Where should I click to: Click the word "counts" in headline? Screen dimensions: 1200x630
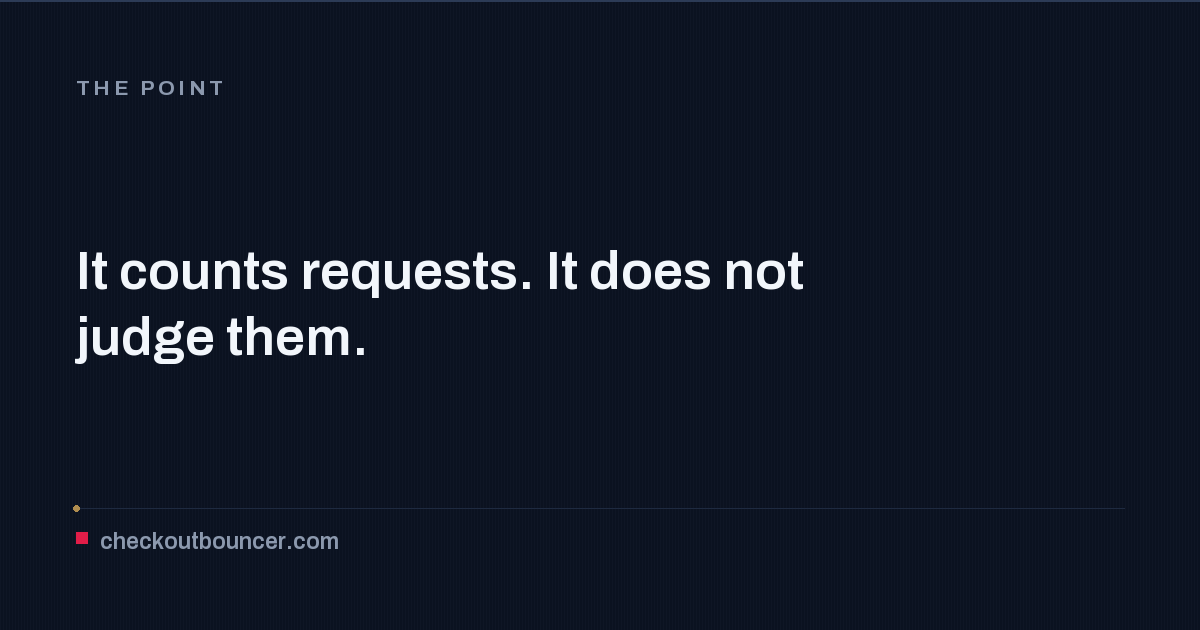(203, 272)
